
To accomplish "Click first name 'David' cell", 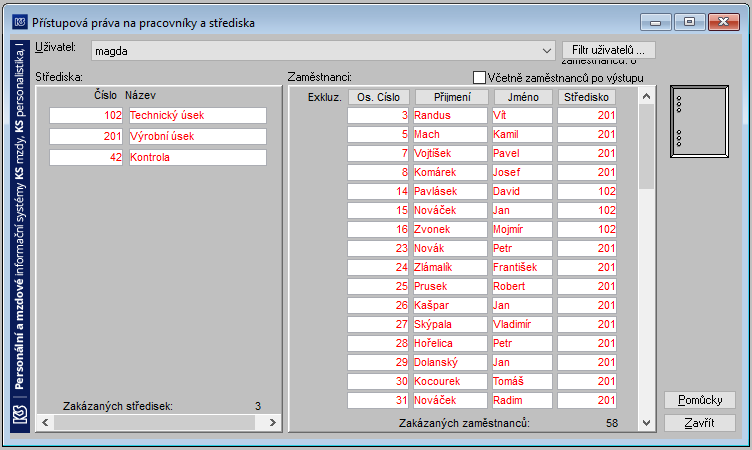I will point(522,191).
